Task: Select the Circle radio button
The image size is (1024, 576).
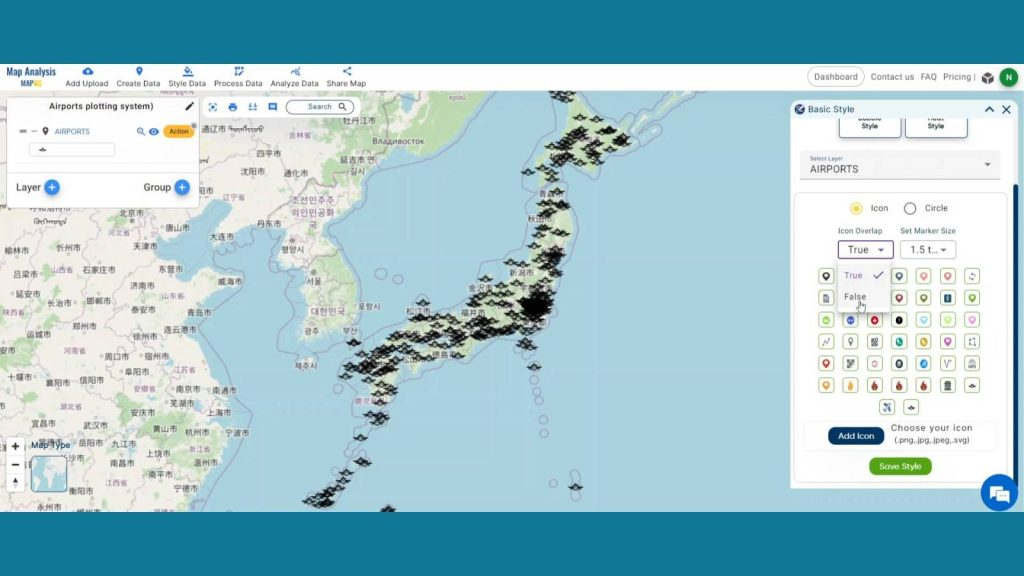Action: (910, 208)
